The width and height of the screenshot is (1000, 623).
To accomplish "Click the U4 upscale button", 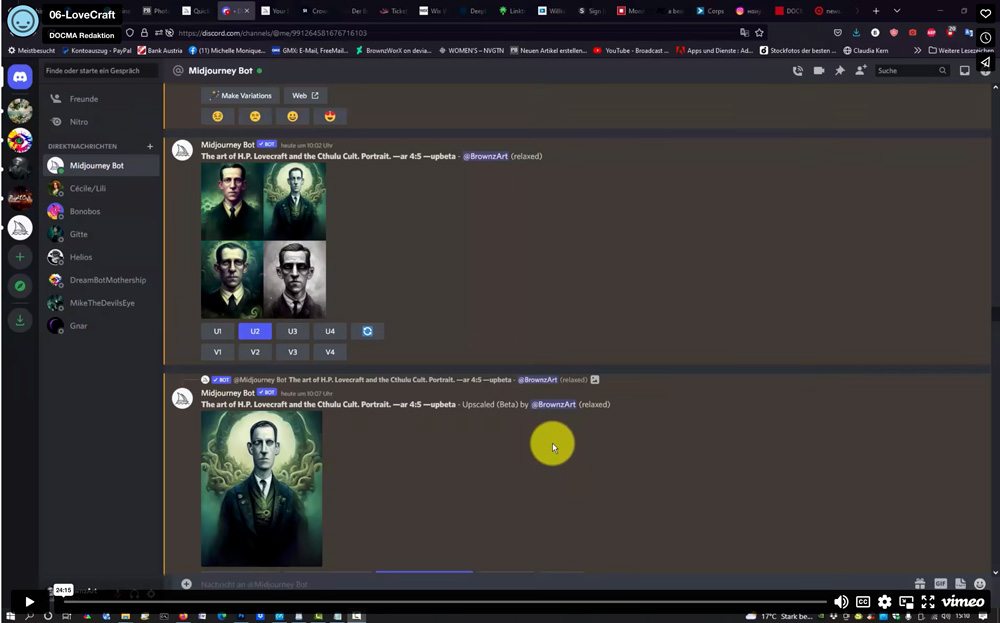I will coord(330,331).
